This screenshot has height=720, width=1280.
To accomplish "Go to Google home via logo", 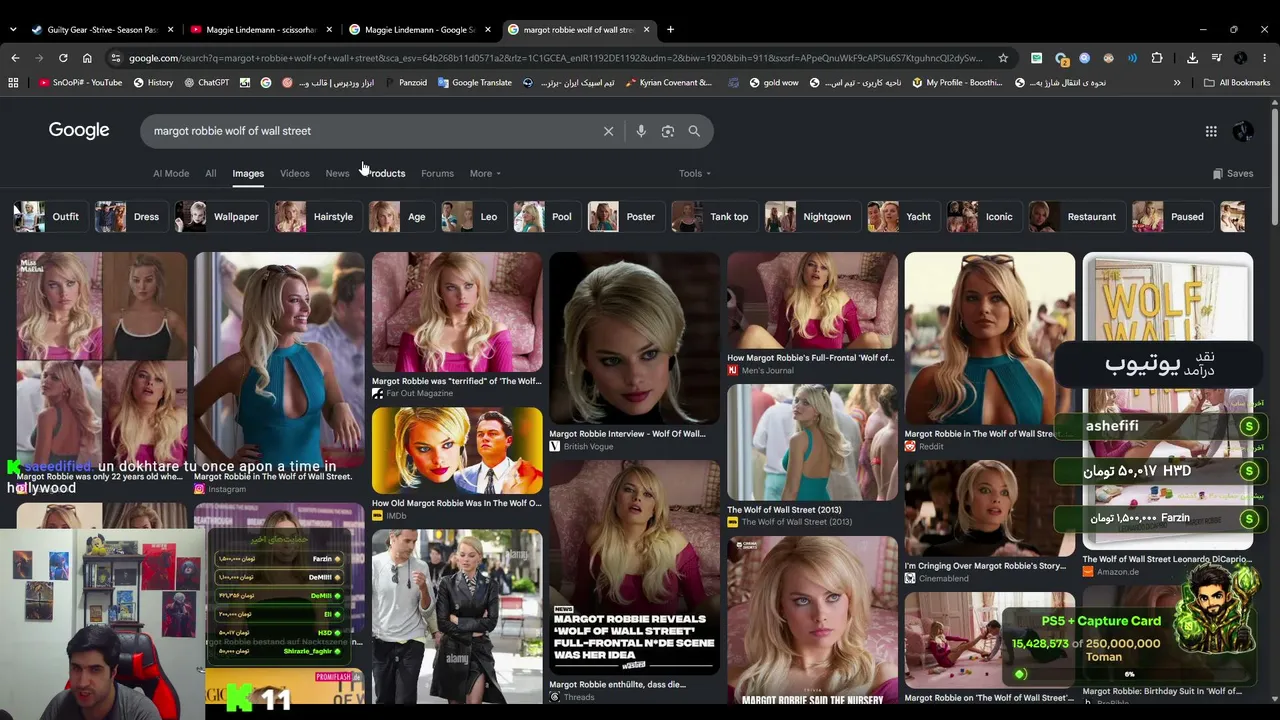I will tap(79, 131).
